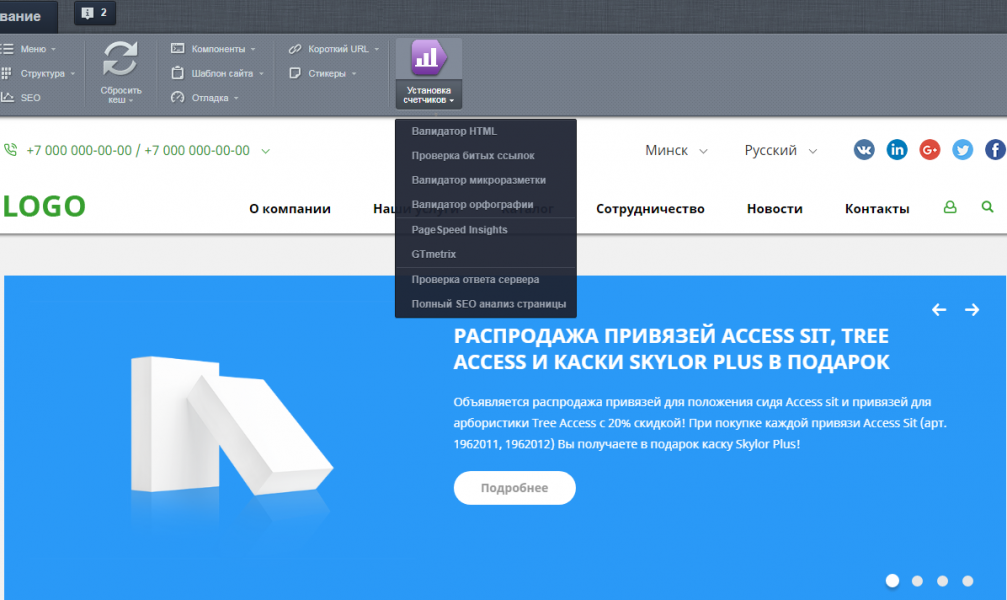Open the Google Plus social icon
The image size is (1007, 600).
(x=929, y=150)
